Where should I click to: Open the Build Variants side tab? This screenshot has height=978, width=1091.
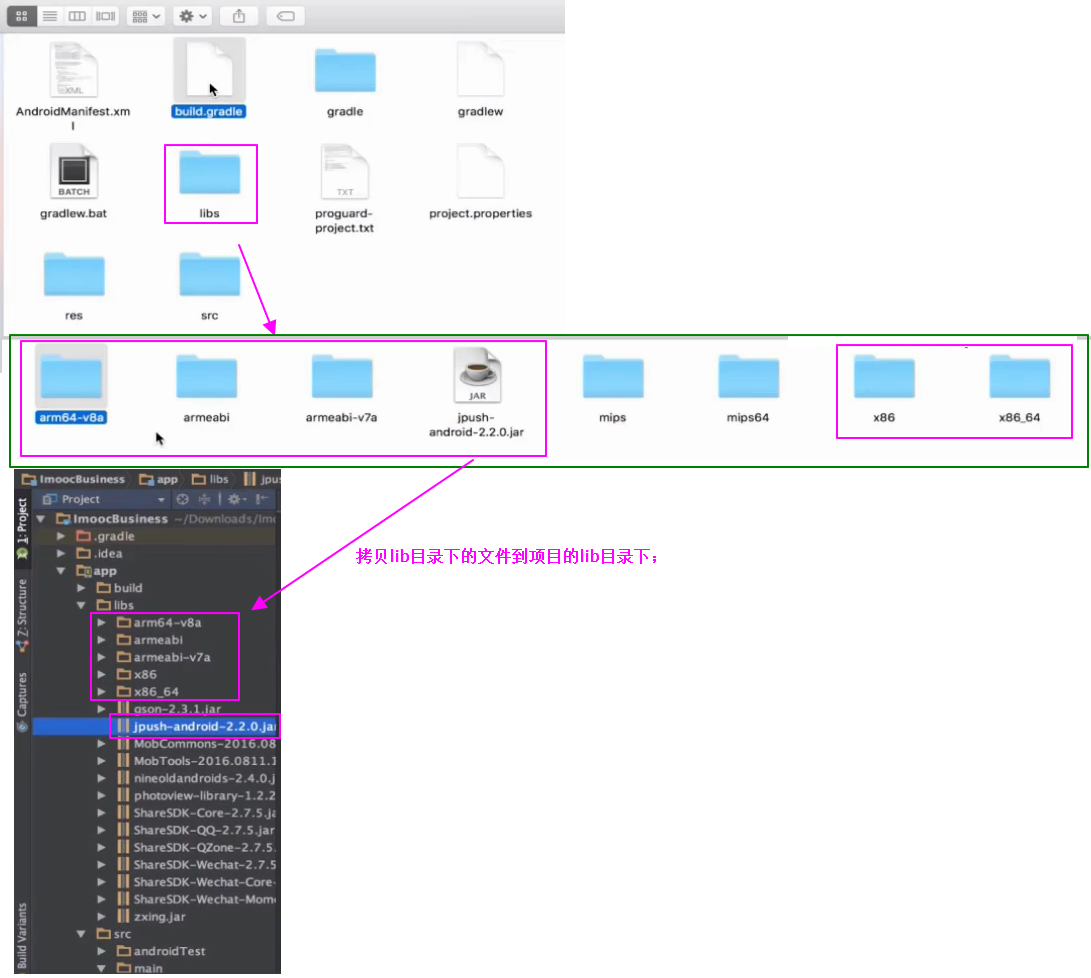click(x=22, y=936)
